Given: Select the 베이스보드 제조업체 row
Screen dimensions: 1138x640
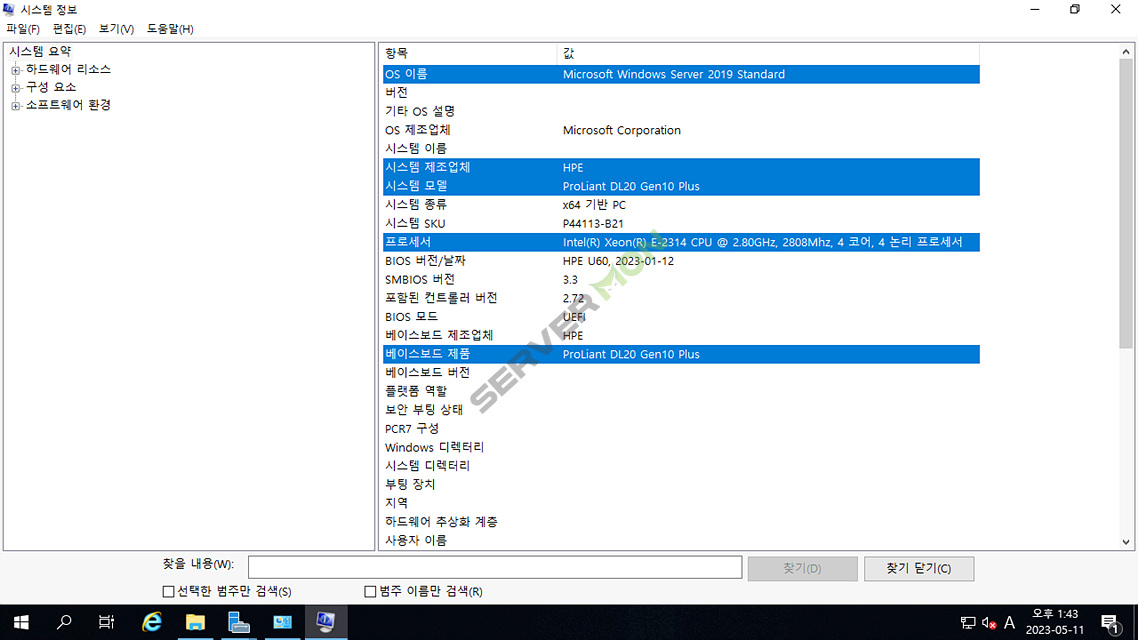Looking at the screenshot, I should [681, 335].
